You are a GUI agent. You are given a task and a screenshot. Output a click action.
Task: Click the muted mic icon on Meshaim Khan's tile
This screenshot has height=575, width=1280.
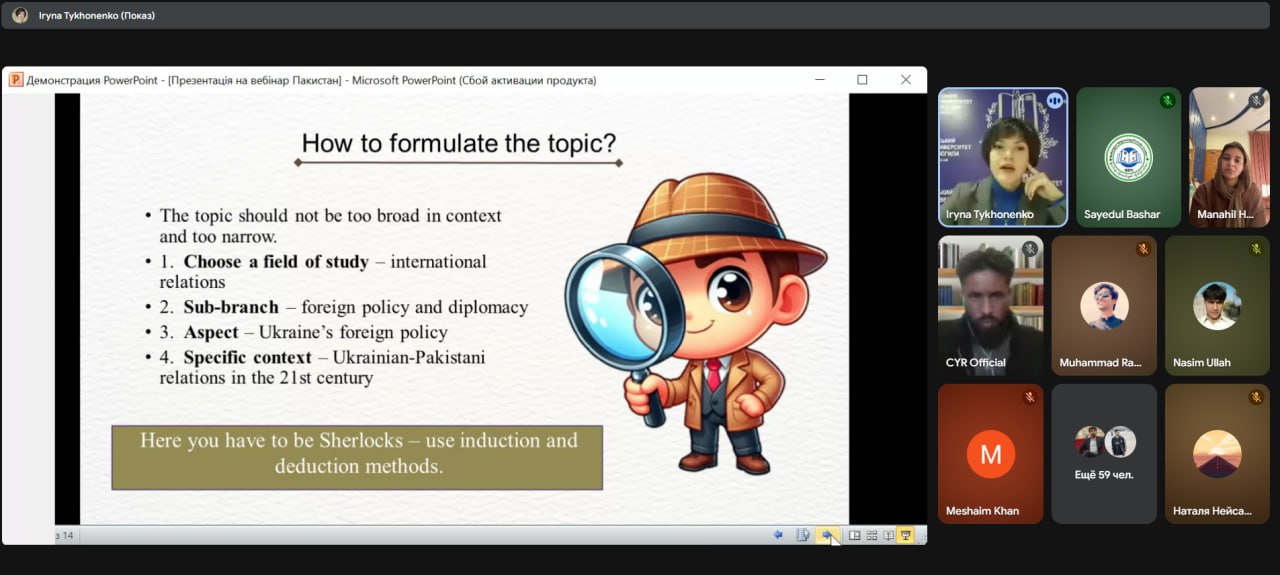tap(1029, 397)
